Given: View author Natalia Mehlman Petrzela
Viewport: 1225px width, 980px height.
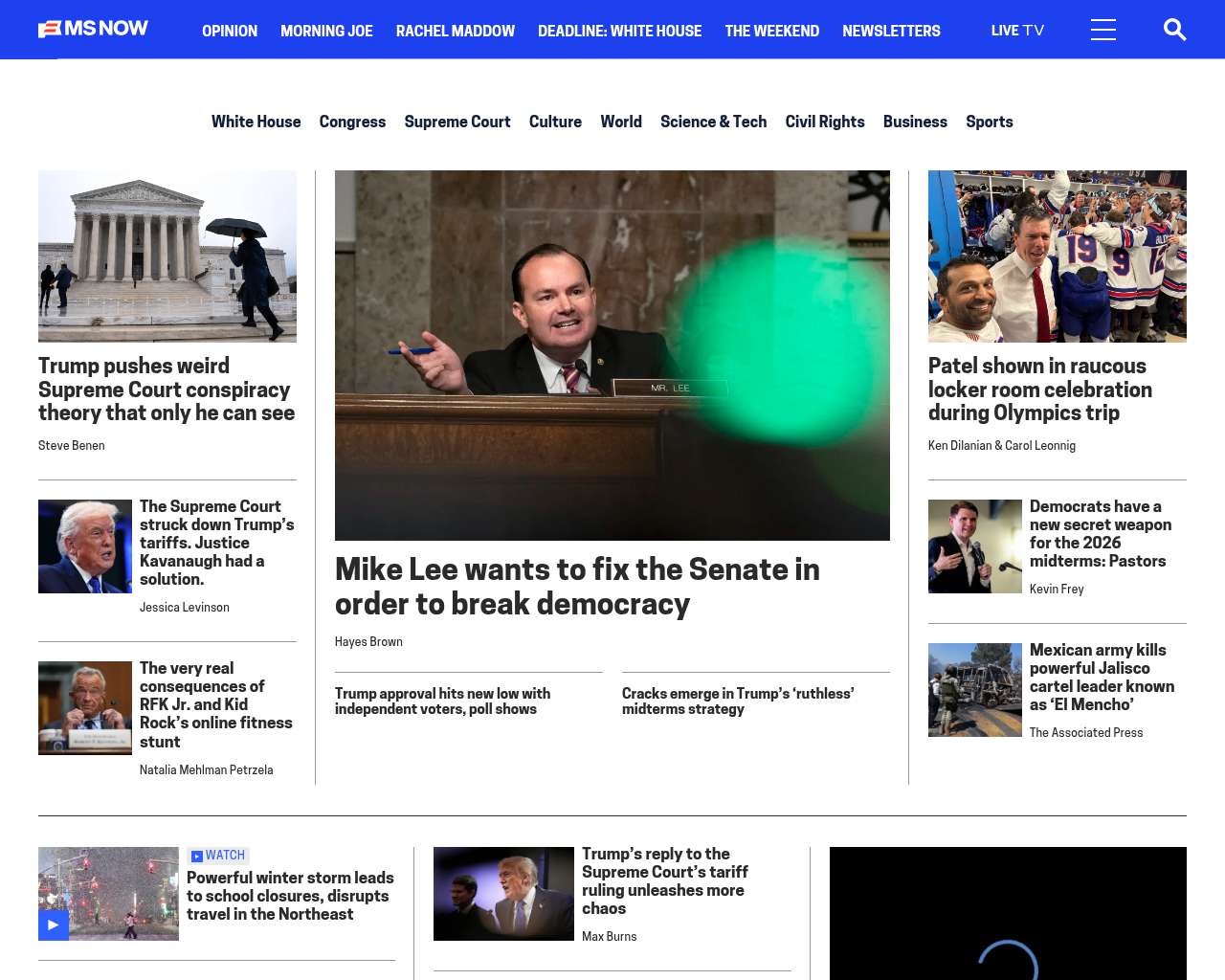Looking at the screenshot, I should tap(207, 770).
